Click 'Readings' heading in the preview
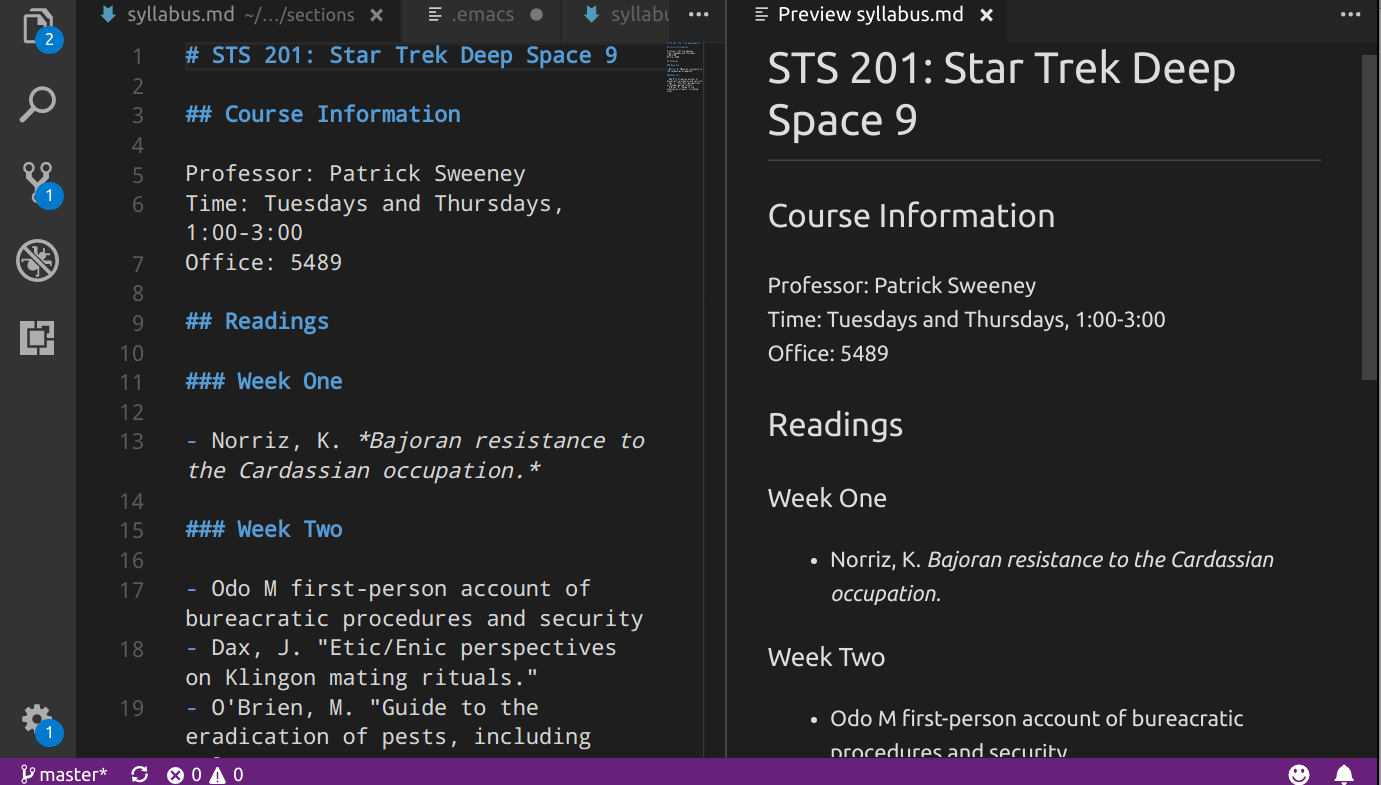Viewport: 1381px width, 785px height. click(835, 425)
